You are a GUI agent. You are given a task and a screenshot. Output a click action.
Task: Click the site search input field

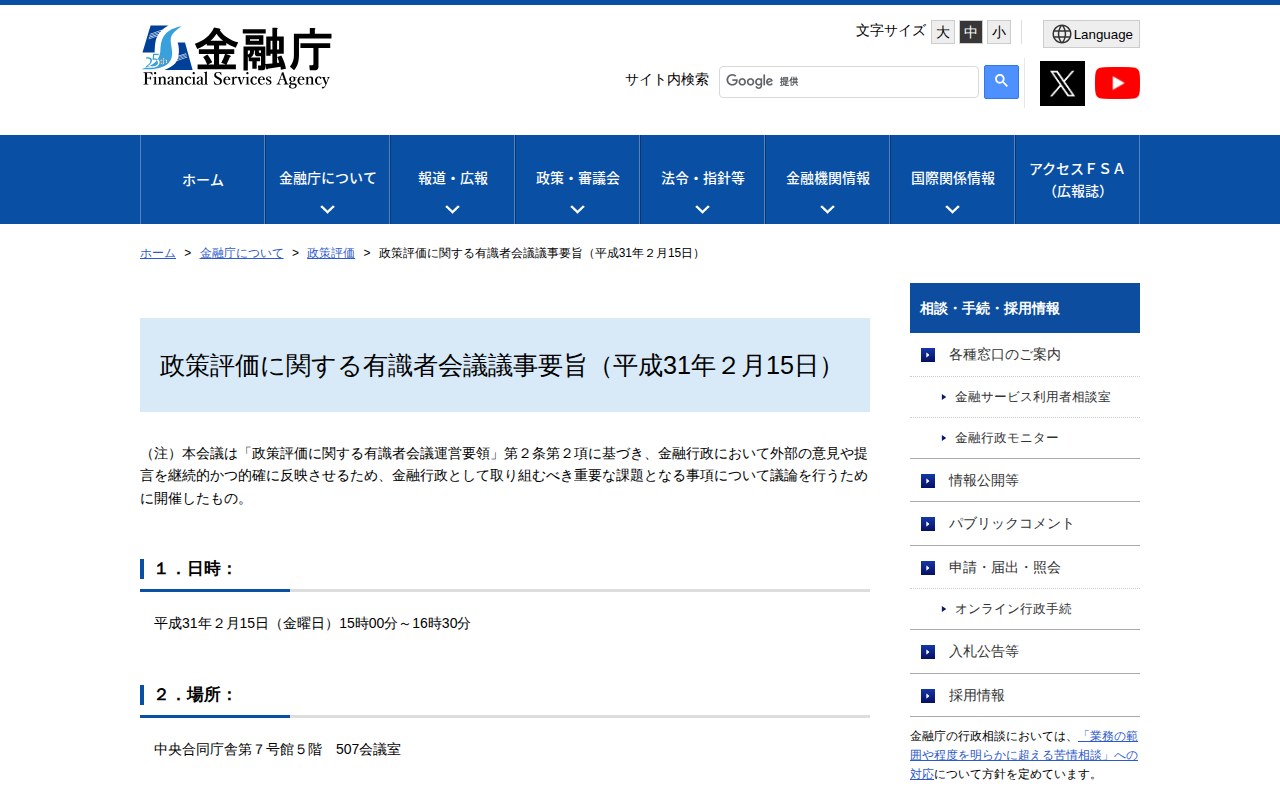coord(848,81)
